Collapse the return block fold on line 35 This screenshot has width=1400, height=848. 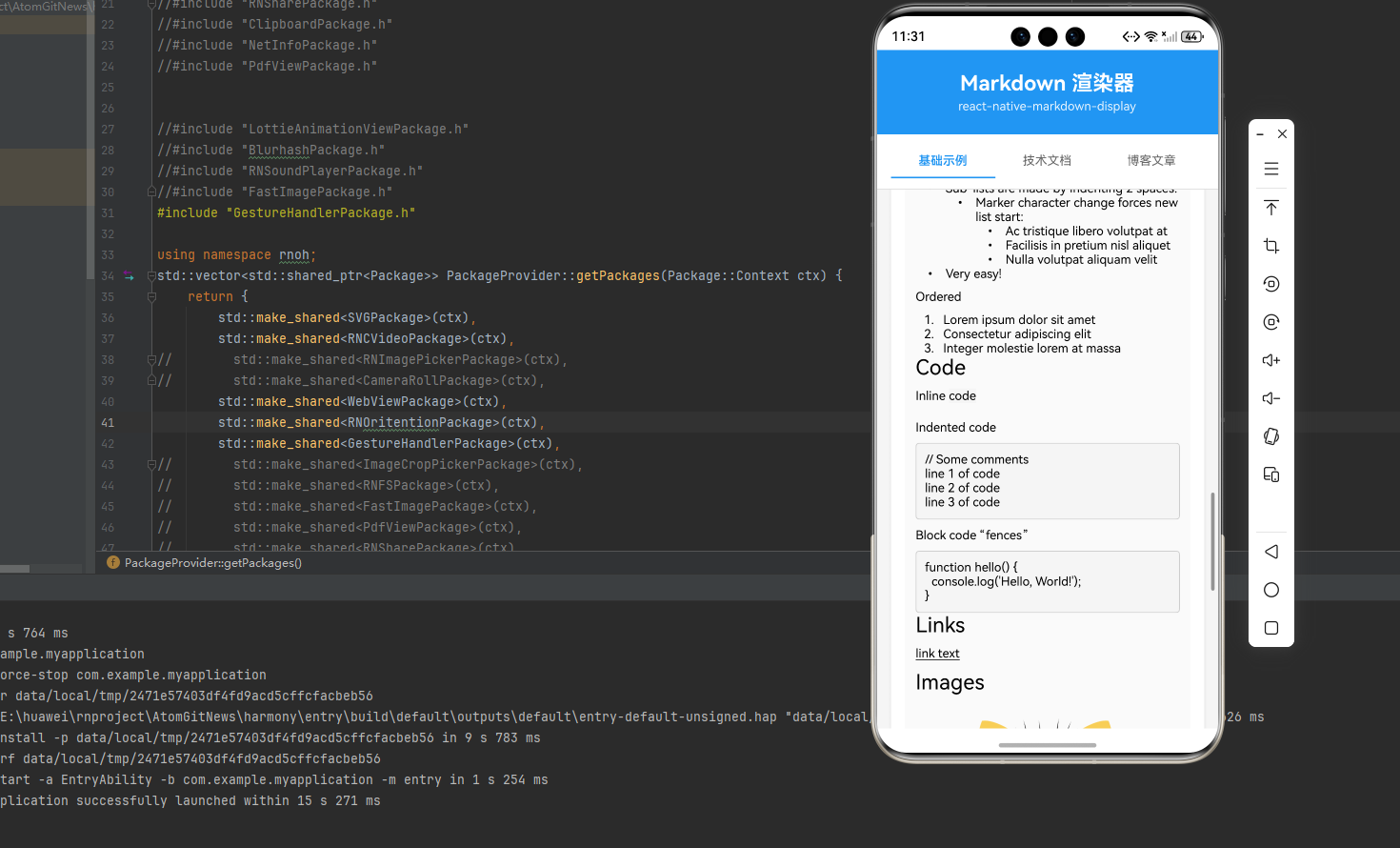[x=151, y=297]
